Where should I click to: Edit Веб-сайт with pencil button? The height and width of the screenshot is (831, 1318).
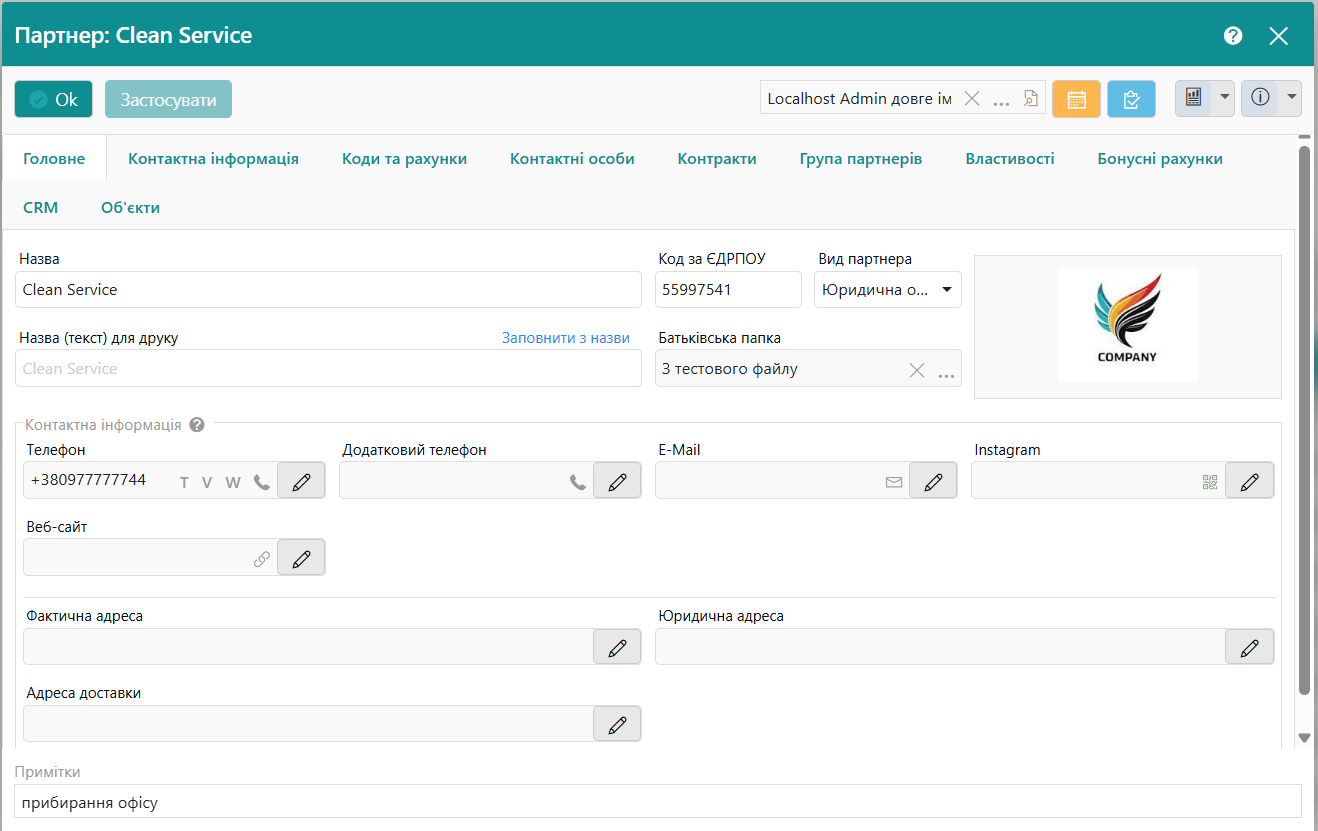click(301, 558)
